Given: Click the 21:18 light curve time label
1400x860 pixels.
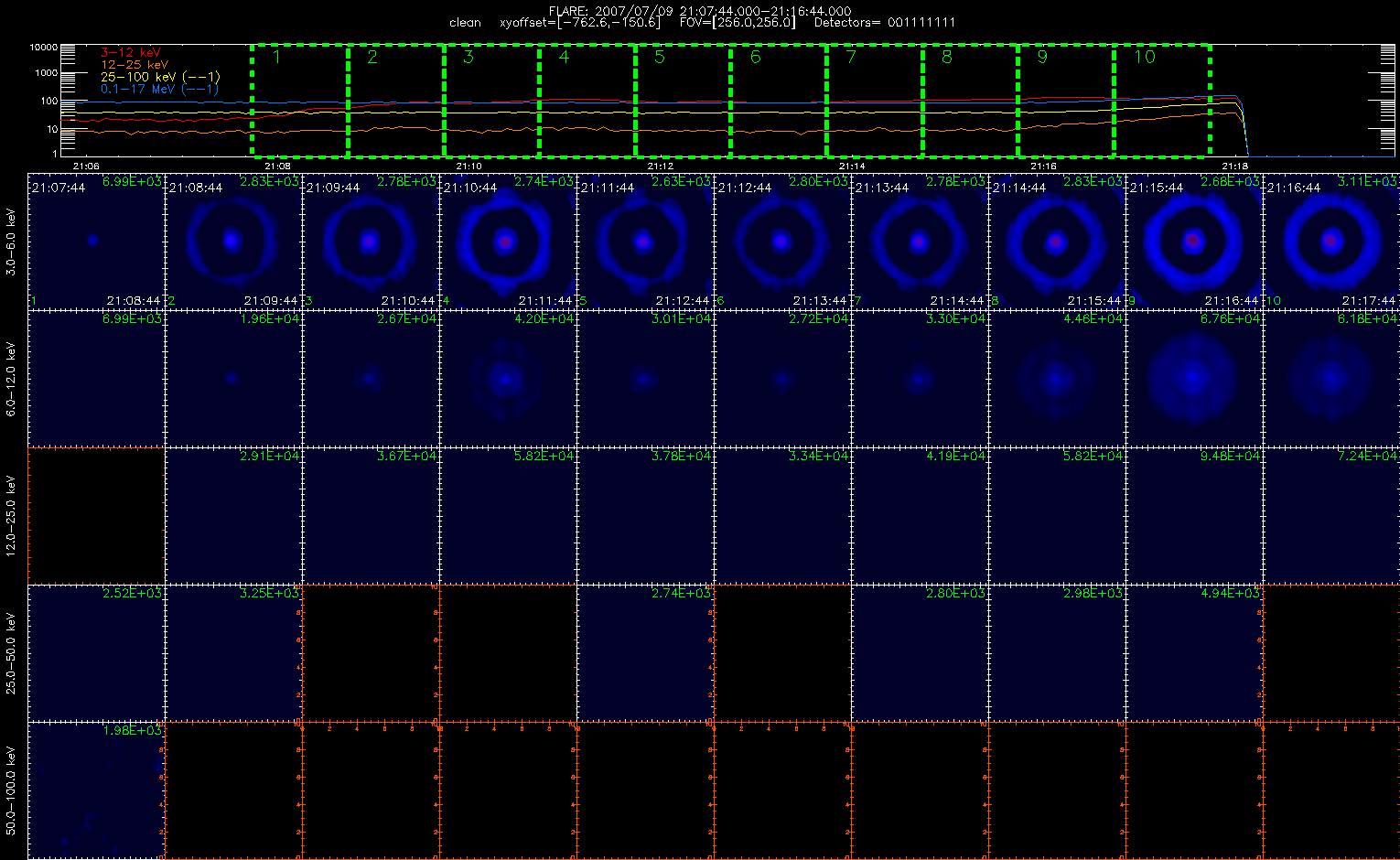Looking at the screenshot, I should (x=1235, y=167).
